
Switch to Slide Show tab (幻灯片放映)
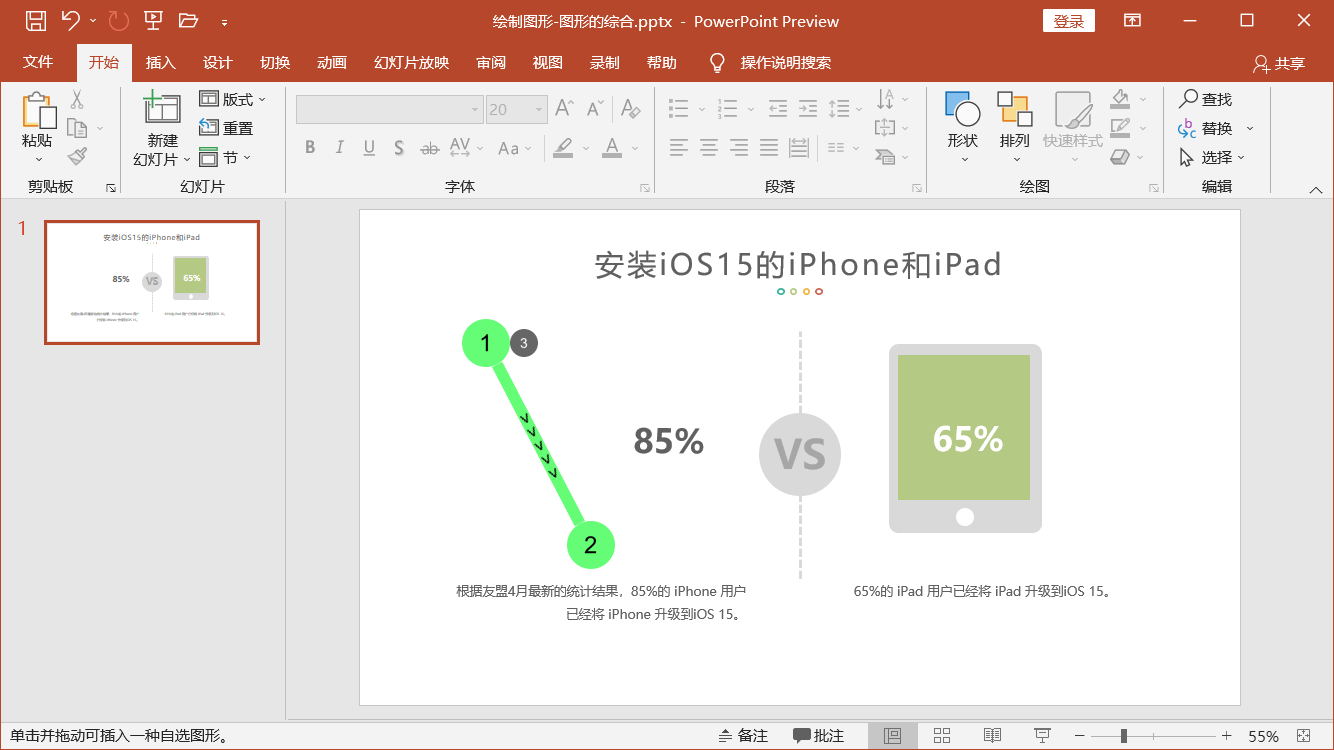[411, 62]
